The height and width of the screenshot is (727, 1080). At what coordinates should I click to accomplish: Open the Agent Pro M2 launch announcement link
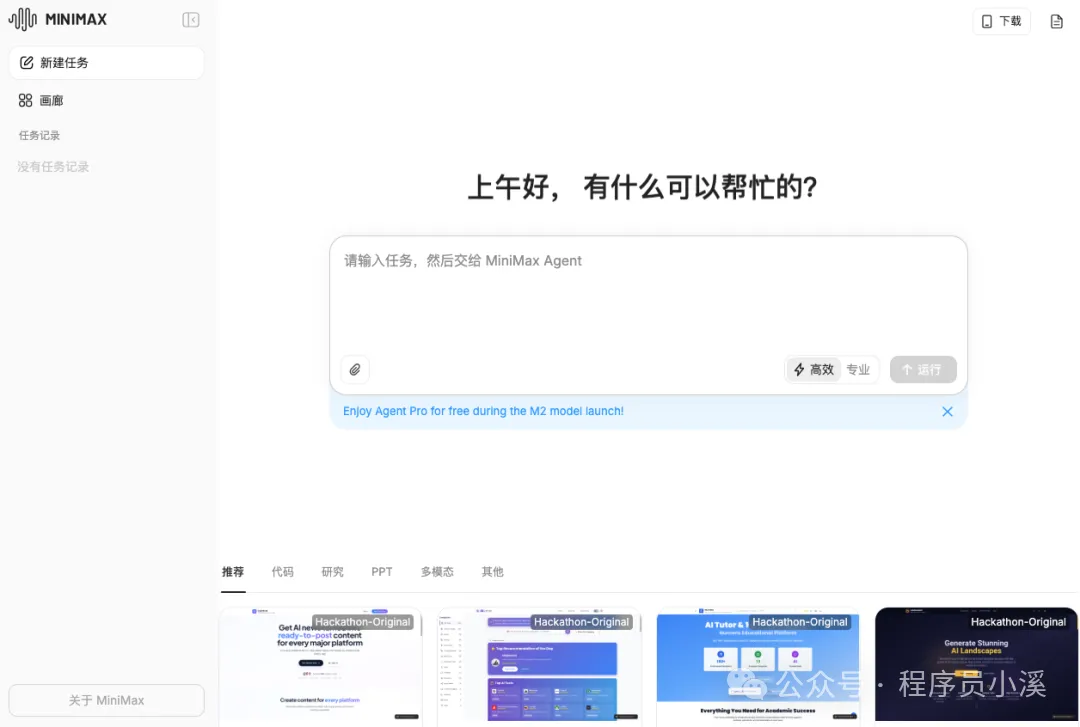click(483, 411)
